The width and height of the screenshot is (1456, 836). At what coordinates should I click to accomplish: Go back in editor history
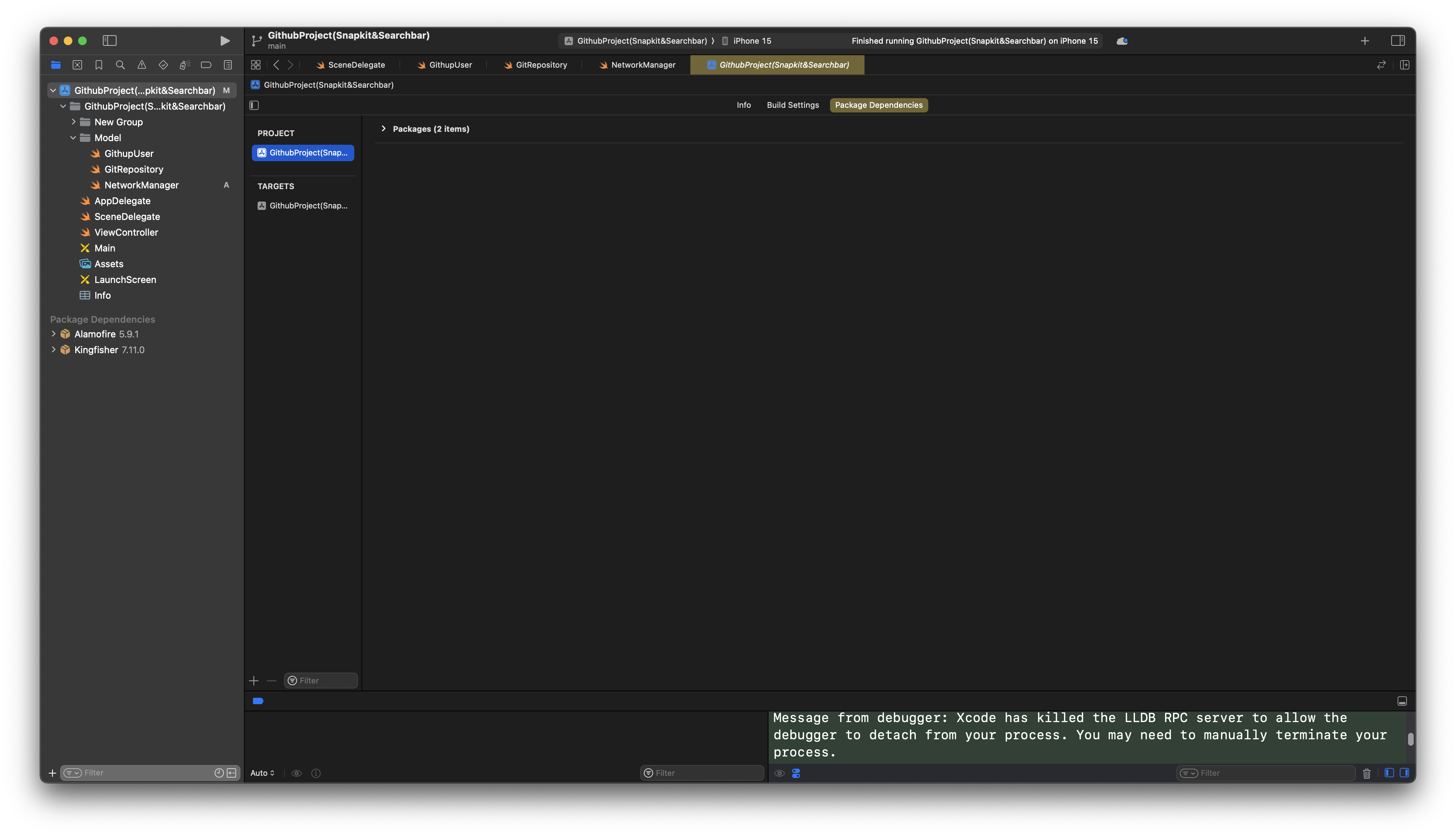click(277, 65)
